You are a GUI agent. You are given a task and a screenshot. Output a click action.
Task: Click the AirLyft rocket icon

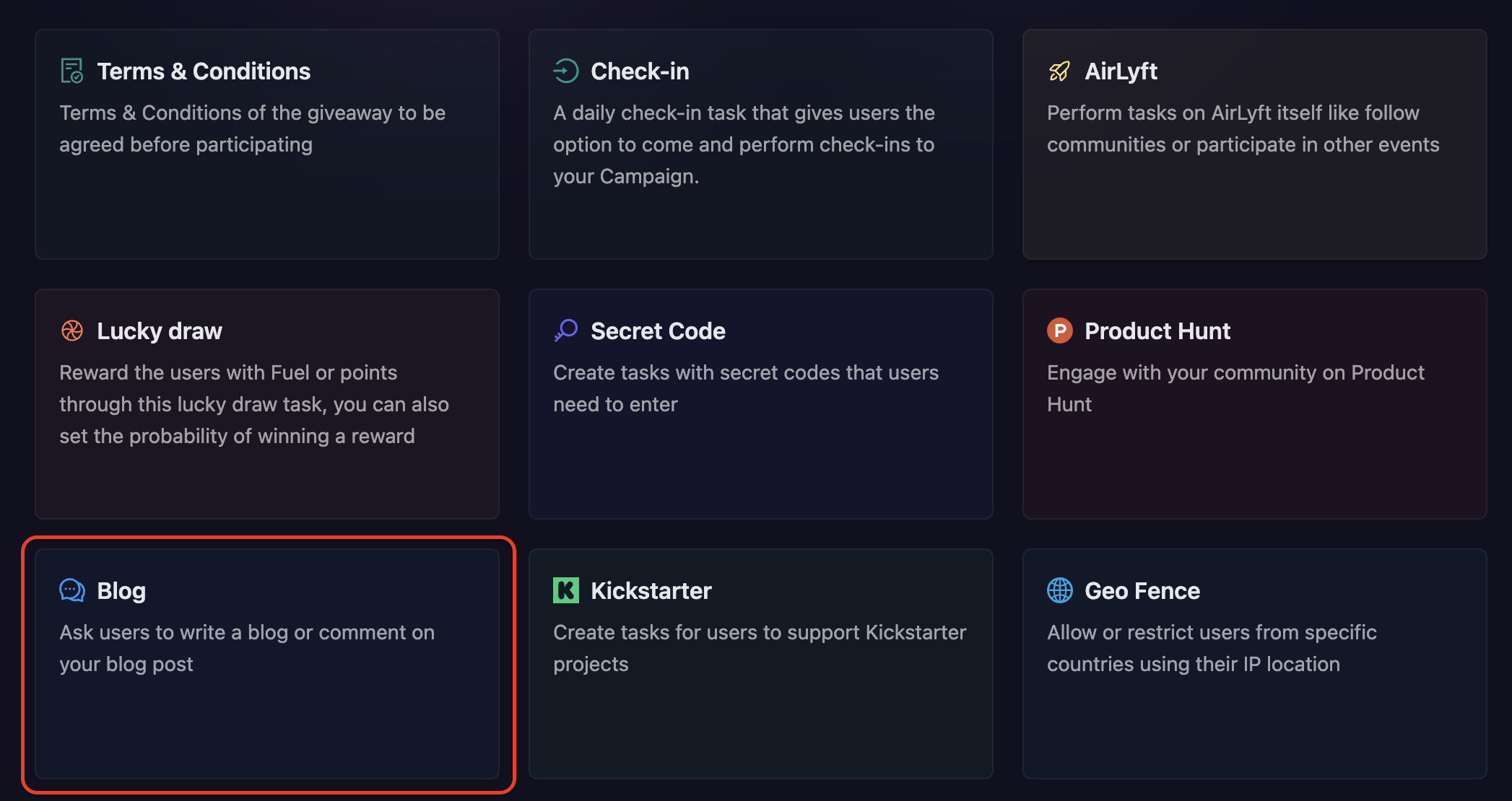pos(1059,71)
